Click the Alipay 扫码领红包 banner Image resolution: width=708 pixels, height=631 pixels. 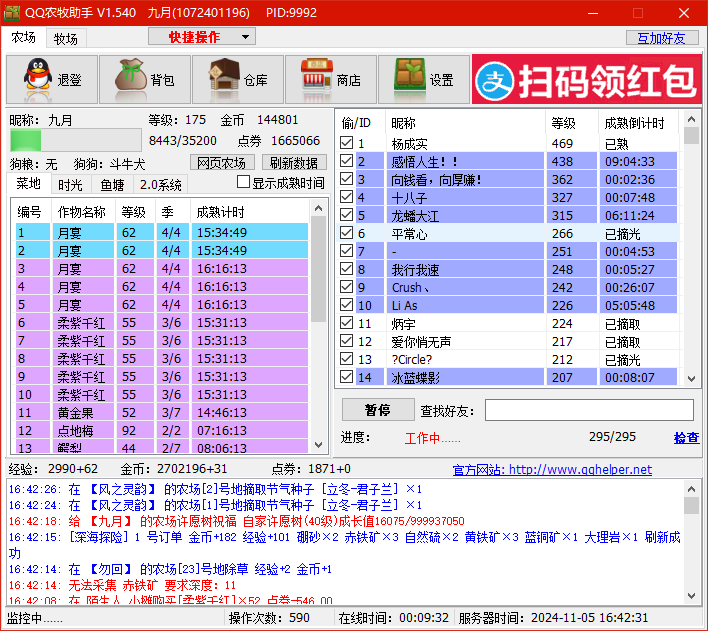(586, 80)
